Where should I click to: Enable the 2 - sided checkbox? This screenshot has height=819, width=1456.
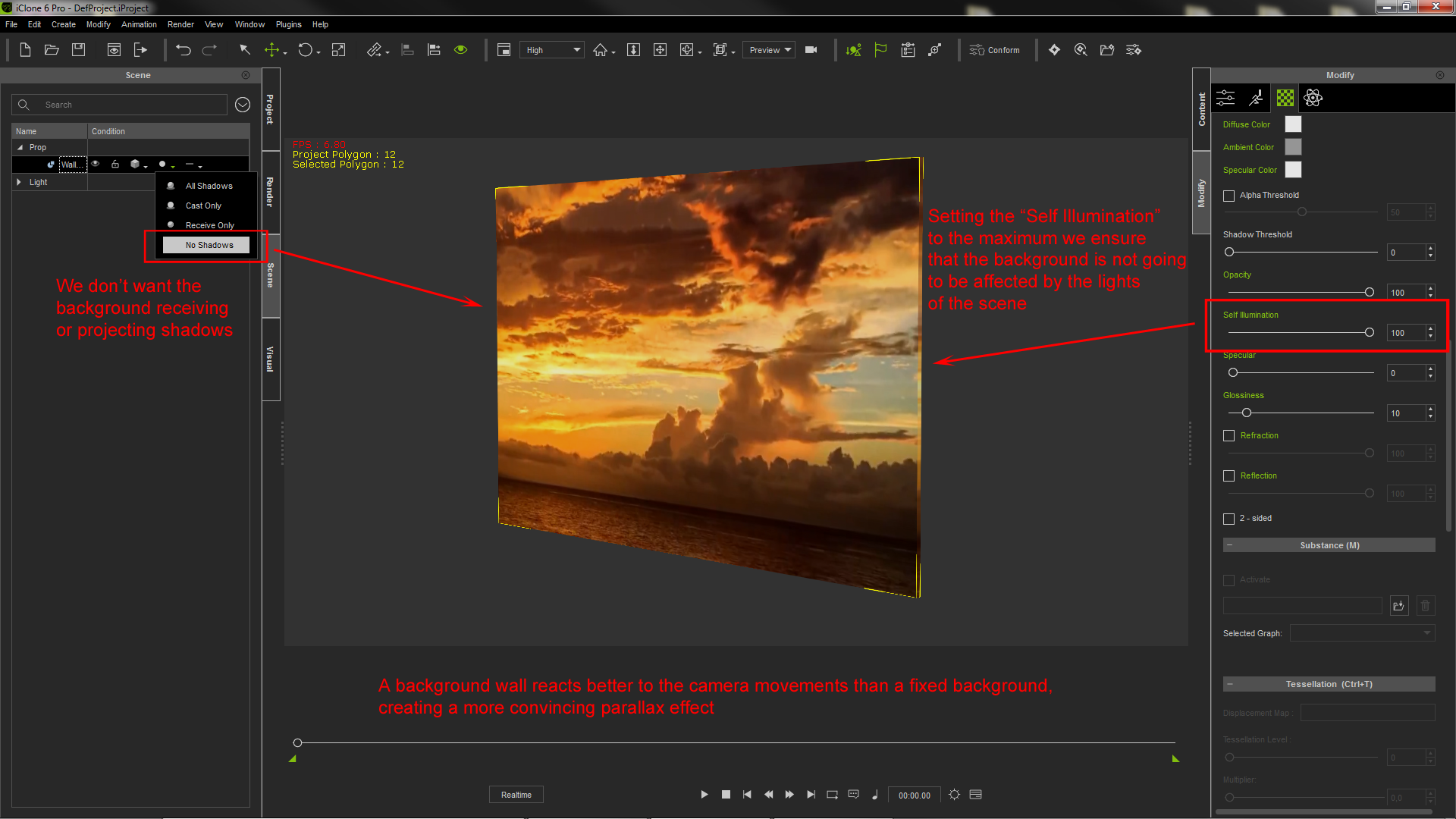[1229, 519]
